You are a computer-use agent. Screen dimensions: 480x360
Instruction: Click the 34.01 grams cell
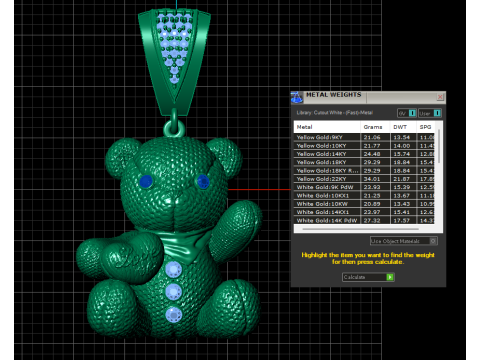pyautogui.click(x=375, y=179)
